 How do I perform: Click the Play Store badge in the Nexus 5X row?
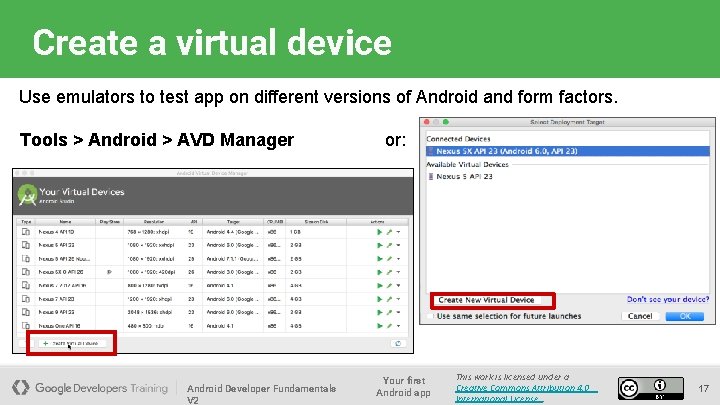(x=109, y=272)
